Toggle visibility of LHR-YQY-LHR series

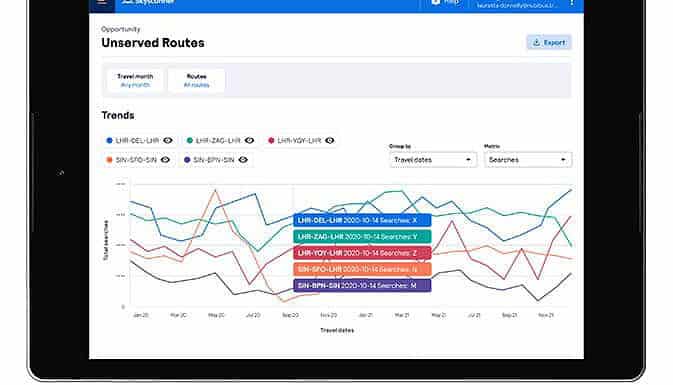click(x=330, y=140)
